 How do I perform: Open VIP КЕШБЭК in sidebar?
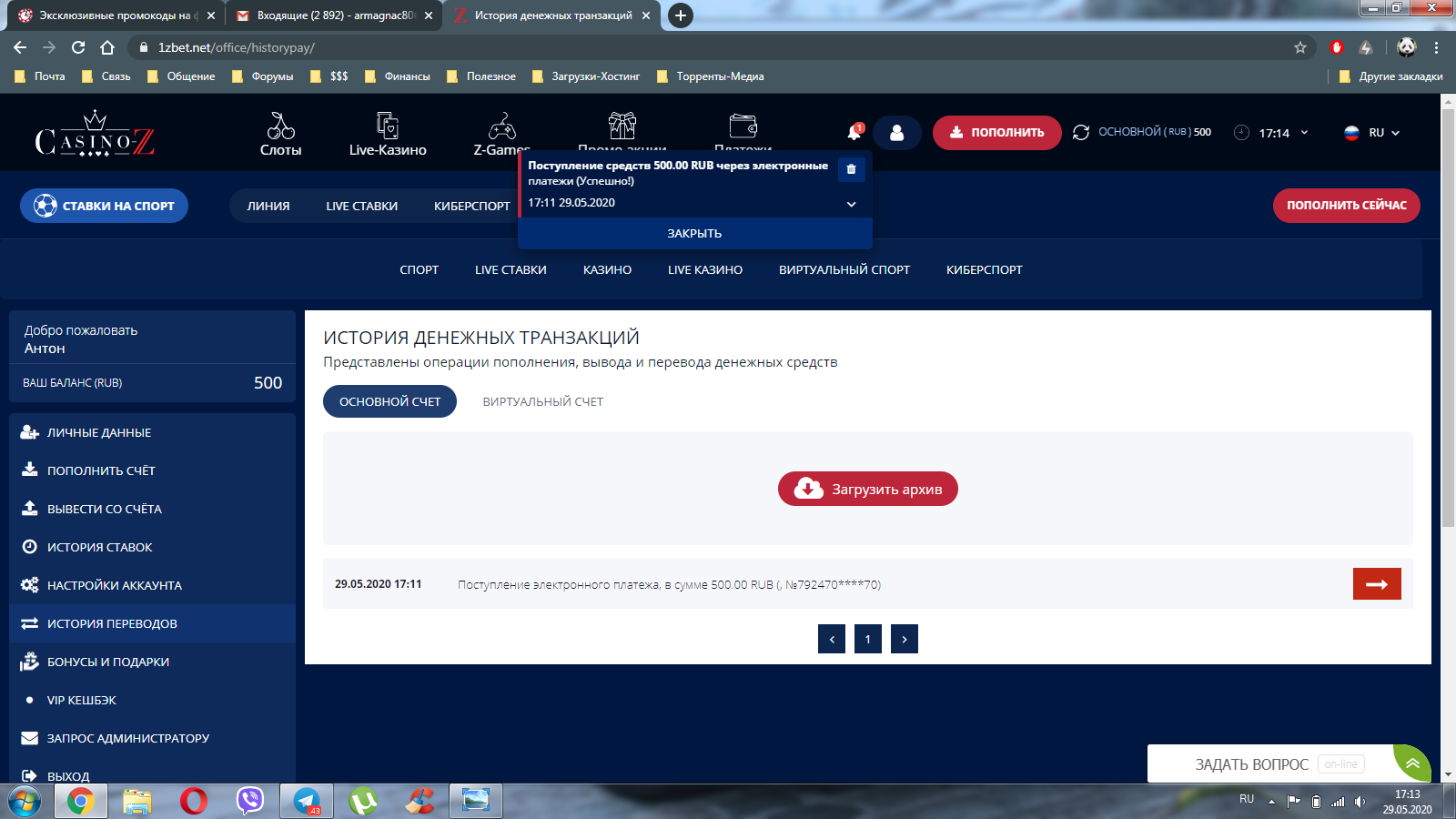coord(152,700)
